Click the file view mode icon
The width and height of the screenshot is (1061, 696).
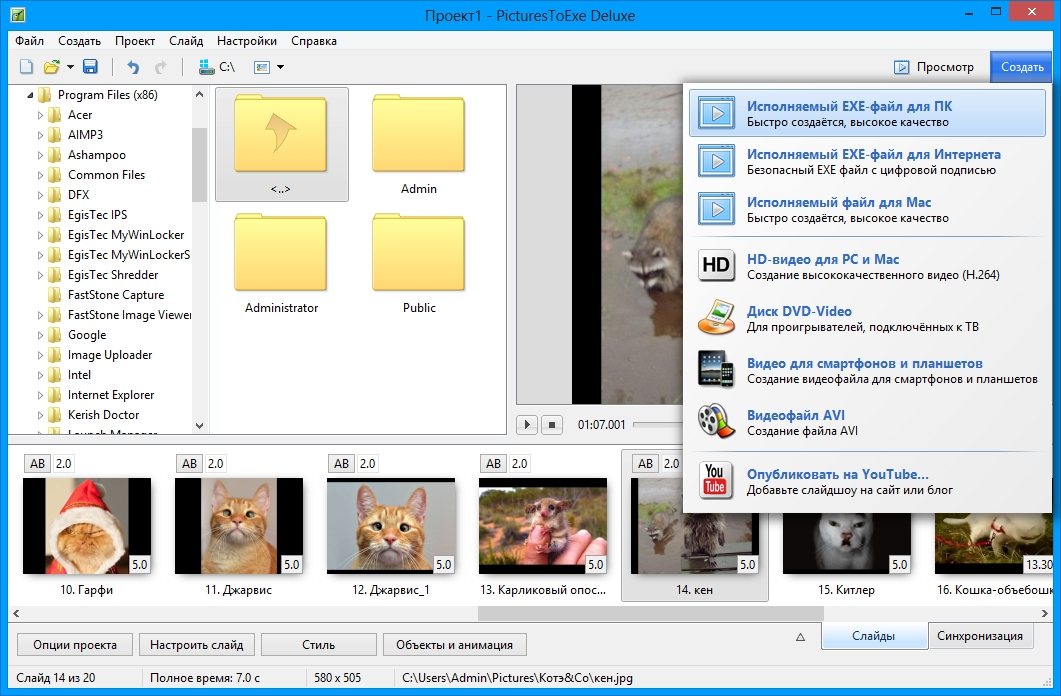coord(261,67)
